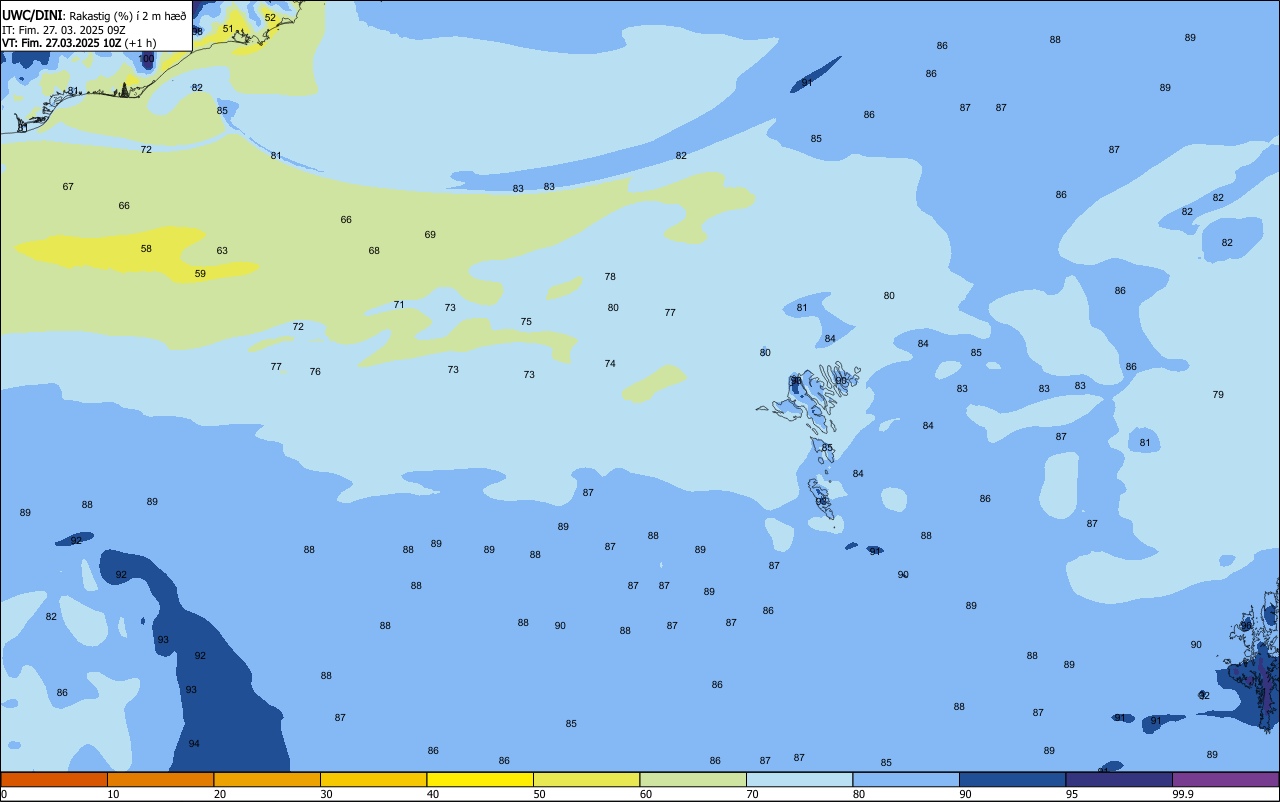Select the map value 71
Image resolution: width=1280 pixels, height=802 pixels.
(399, 305)
